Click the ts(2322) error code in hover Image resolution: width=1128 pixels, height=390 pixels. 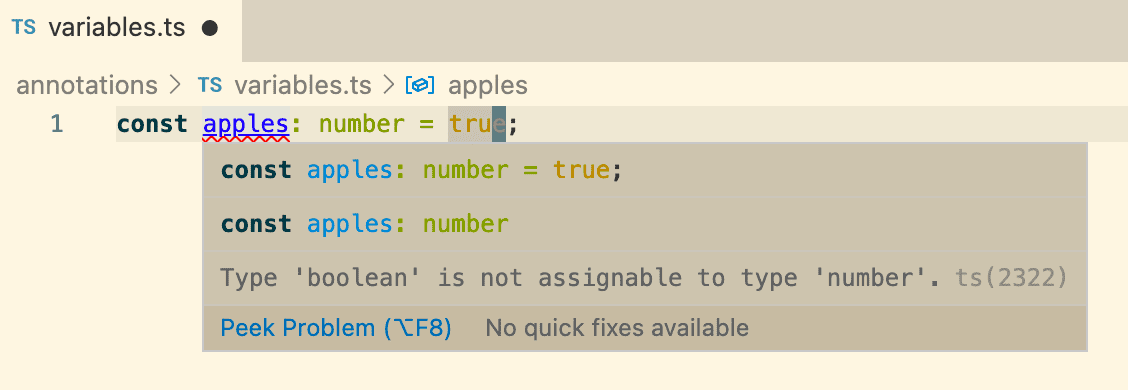(x=1011, y=277)
